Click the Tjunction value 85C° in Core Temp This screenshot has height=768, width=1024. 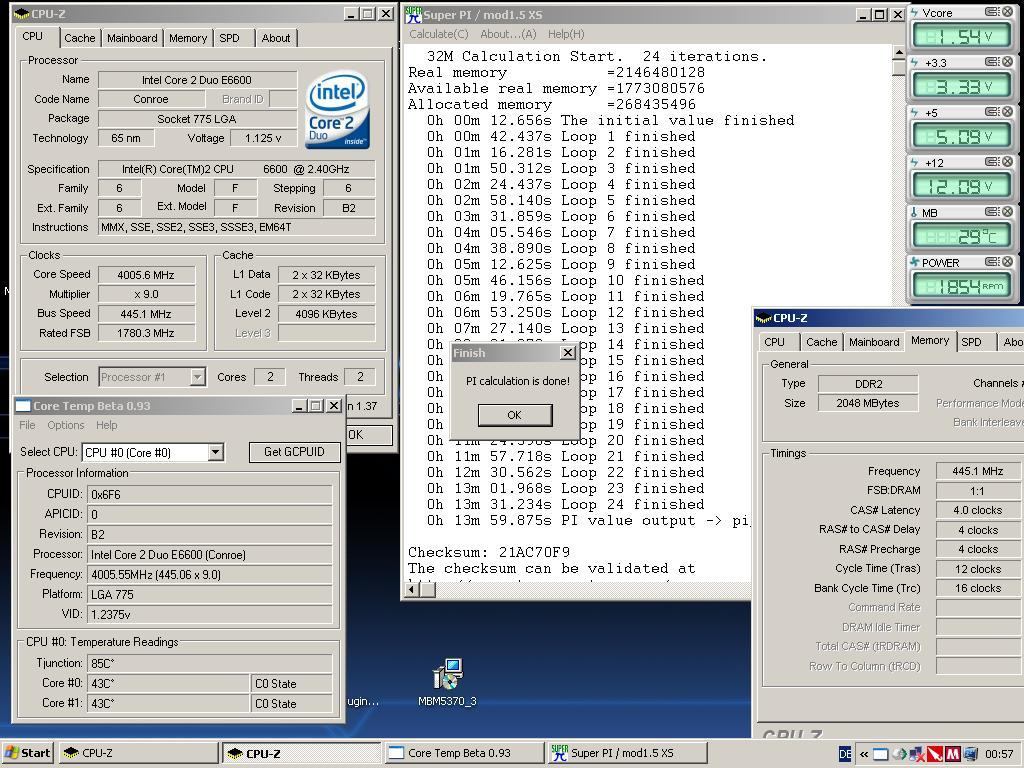point(210,664)
